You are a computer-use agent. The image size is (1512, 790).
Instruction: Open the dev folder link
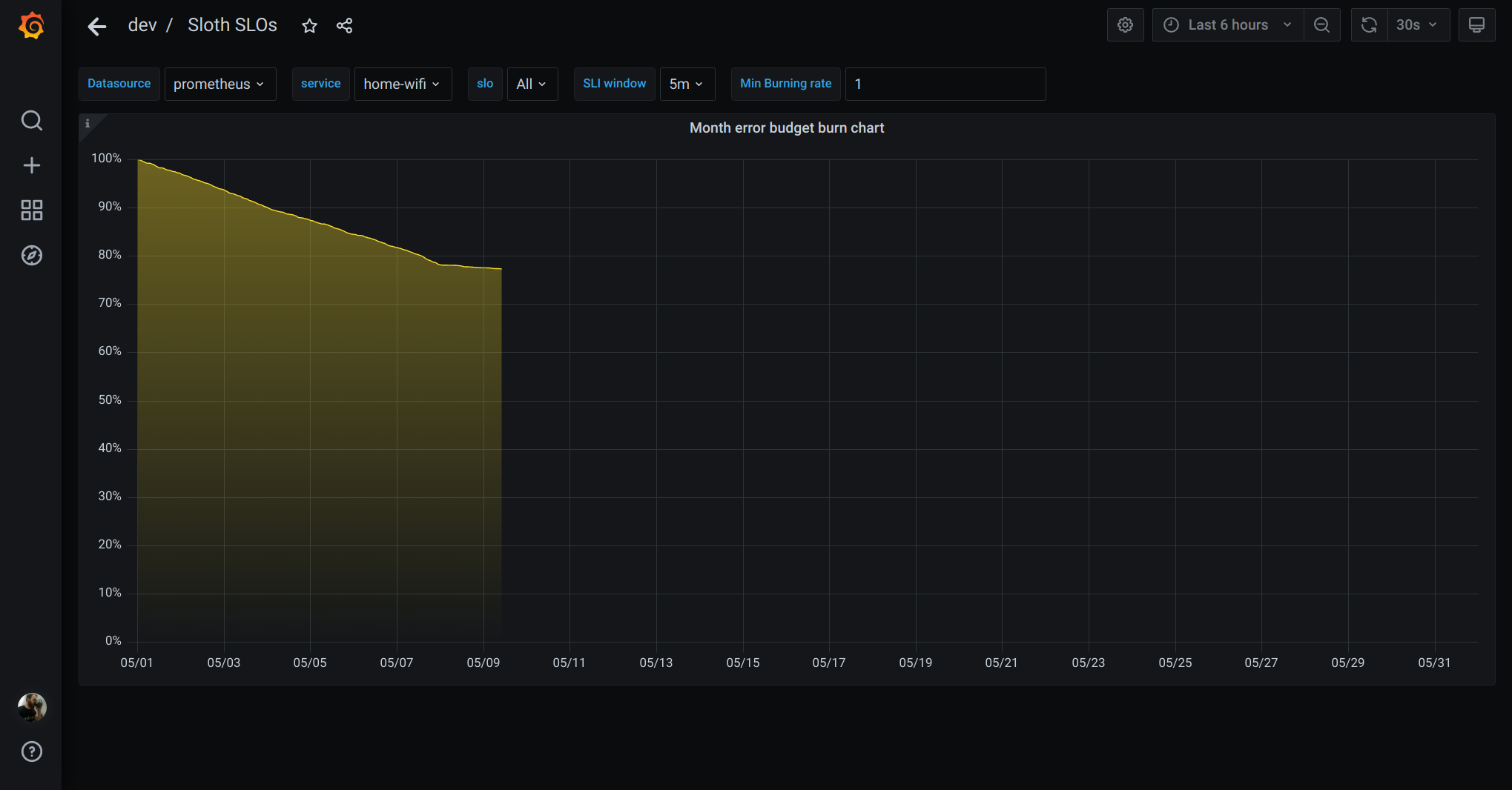(142, 25)
